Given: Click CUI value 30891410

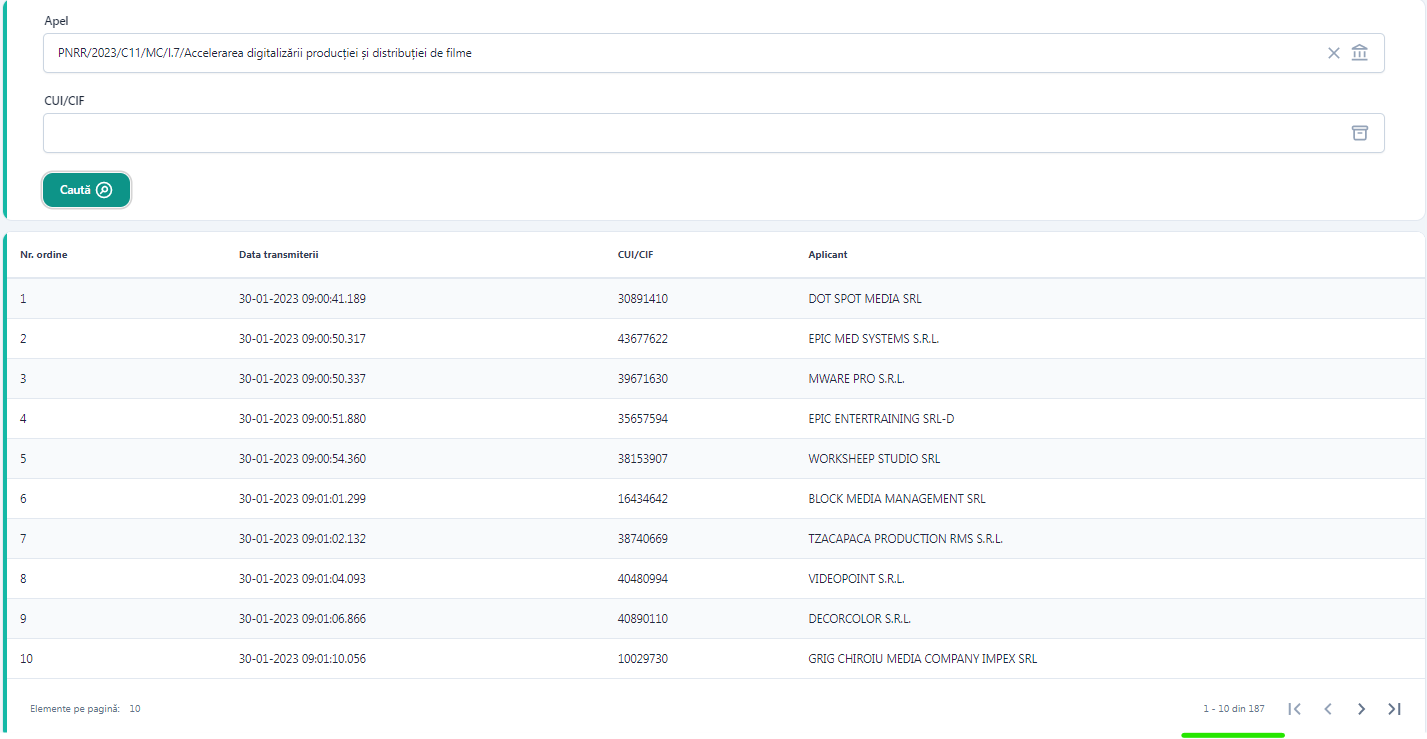Looking at the screenshot, I should click(643, 299).
